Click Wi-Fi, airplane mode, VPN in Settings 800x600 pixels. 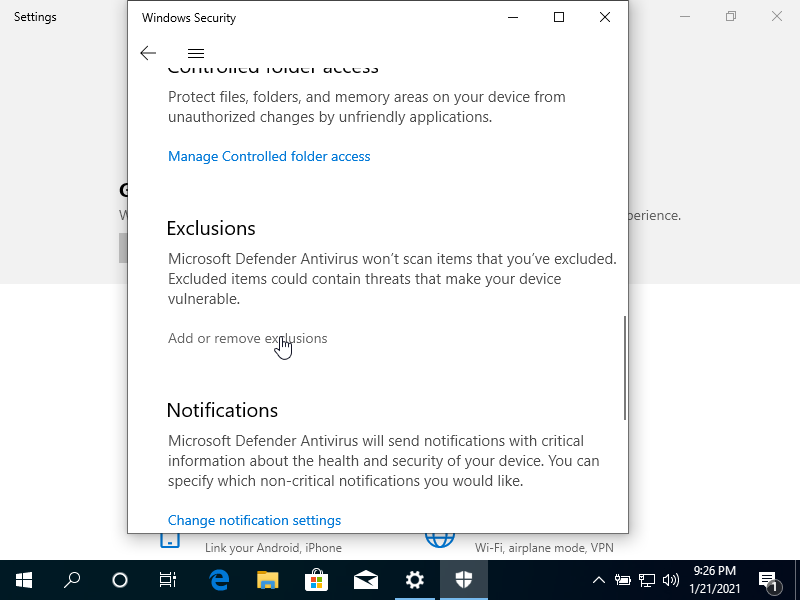click(x=544, y=547)
